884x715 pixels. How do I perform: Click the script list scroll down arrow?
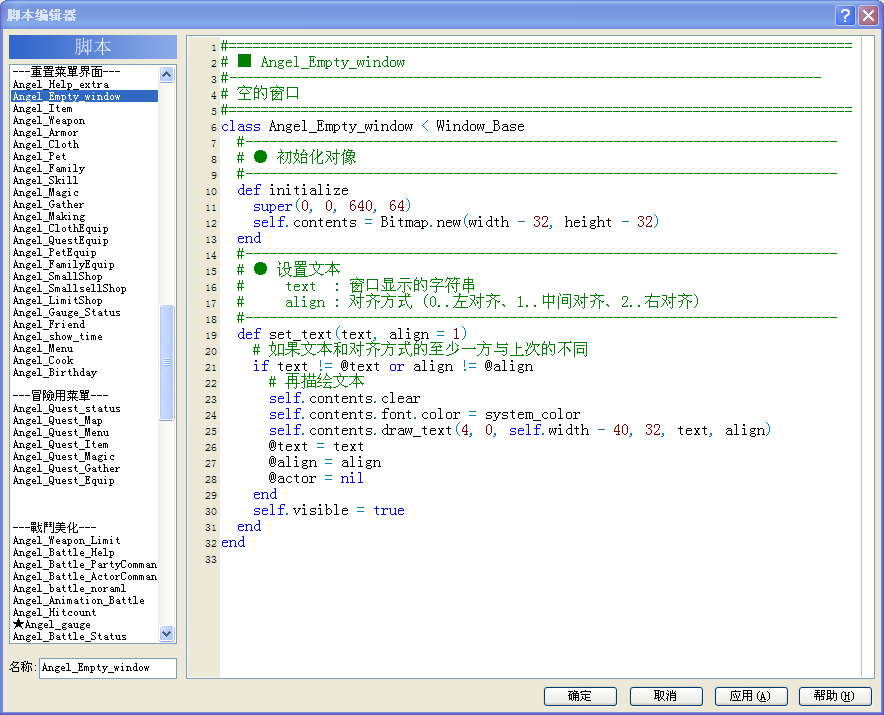(166, 633)
